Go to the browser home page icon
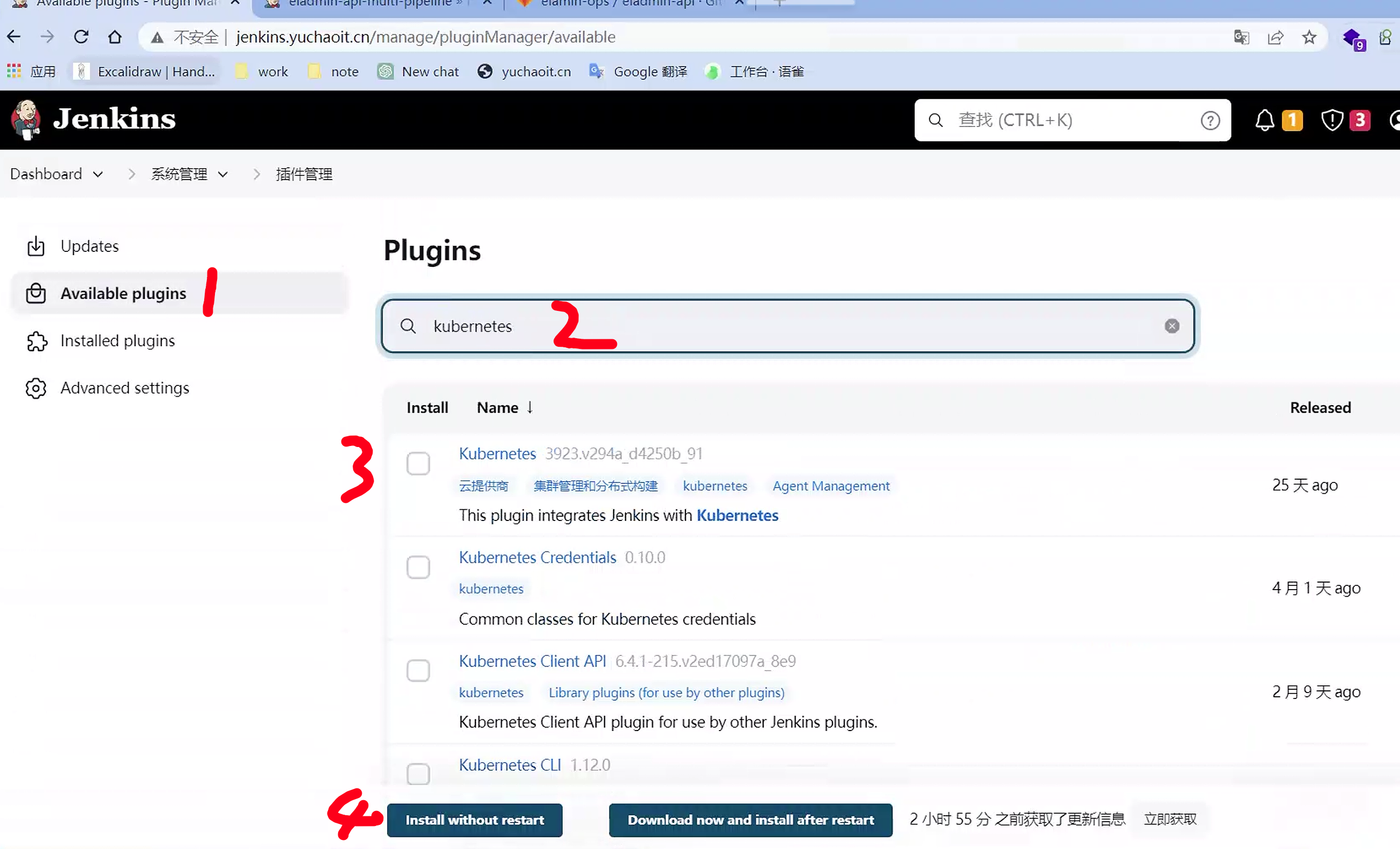Image resolution: width=1400 pixels, height=849 pixels. [x=115, y=38]
